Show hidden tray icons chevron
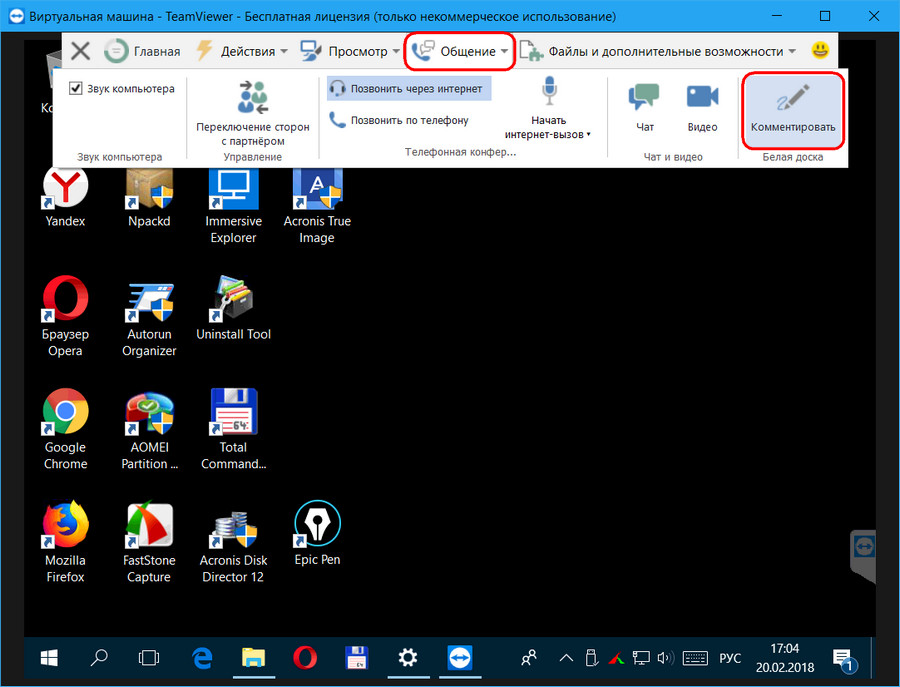900x687 pixels. click(x=566, y=658)
